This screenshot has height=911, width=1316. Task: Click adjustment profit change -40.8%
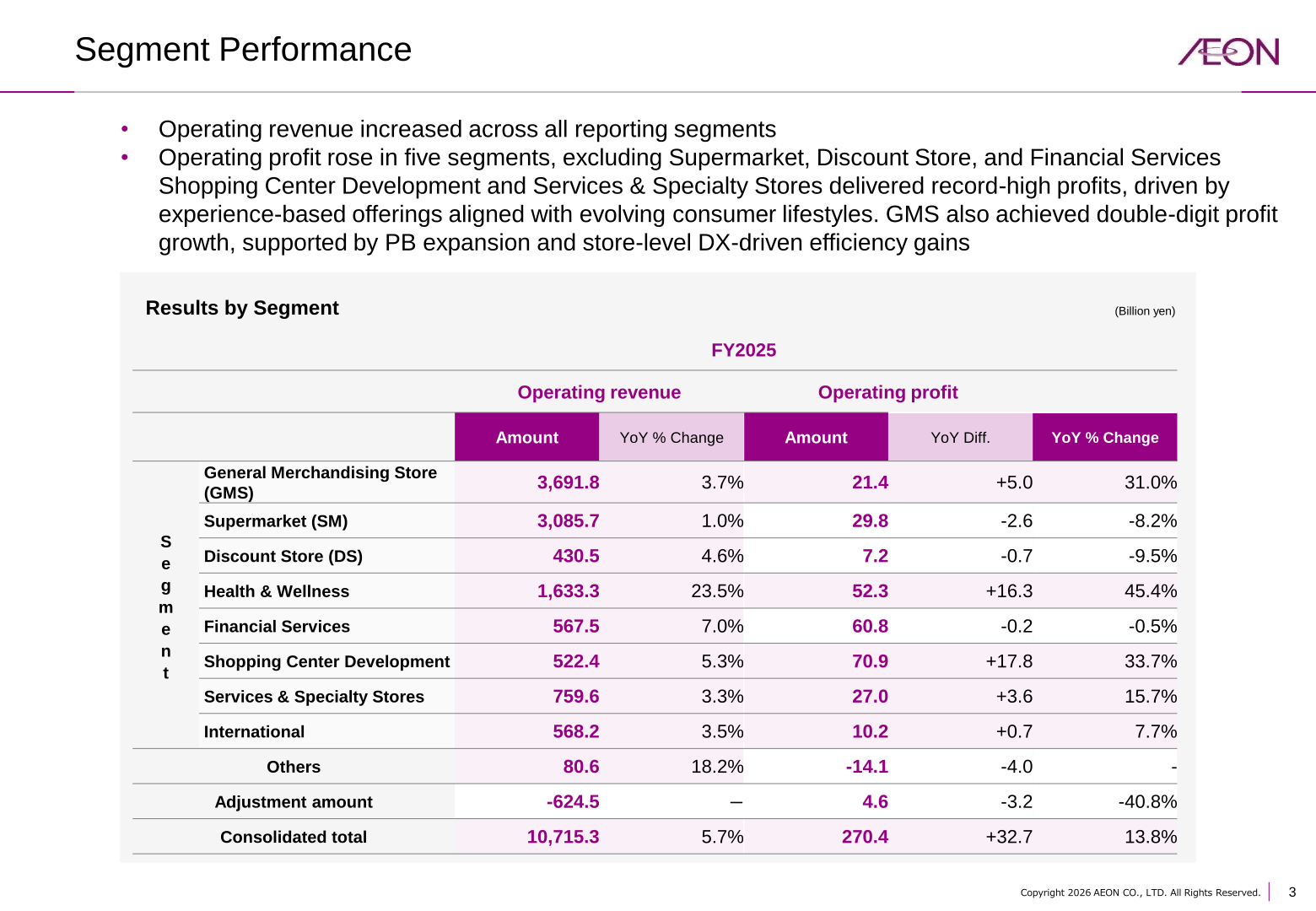point(1147,802)
